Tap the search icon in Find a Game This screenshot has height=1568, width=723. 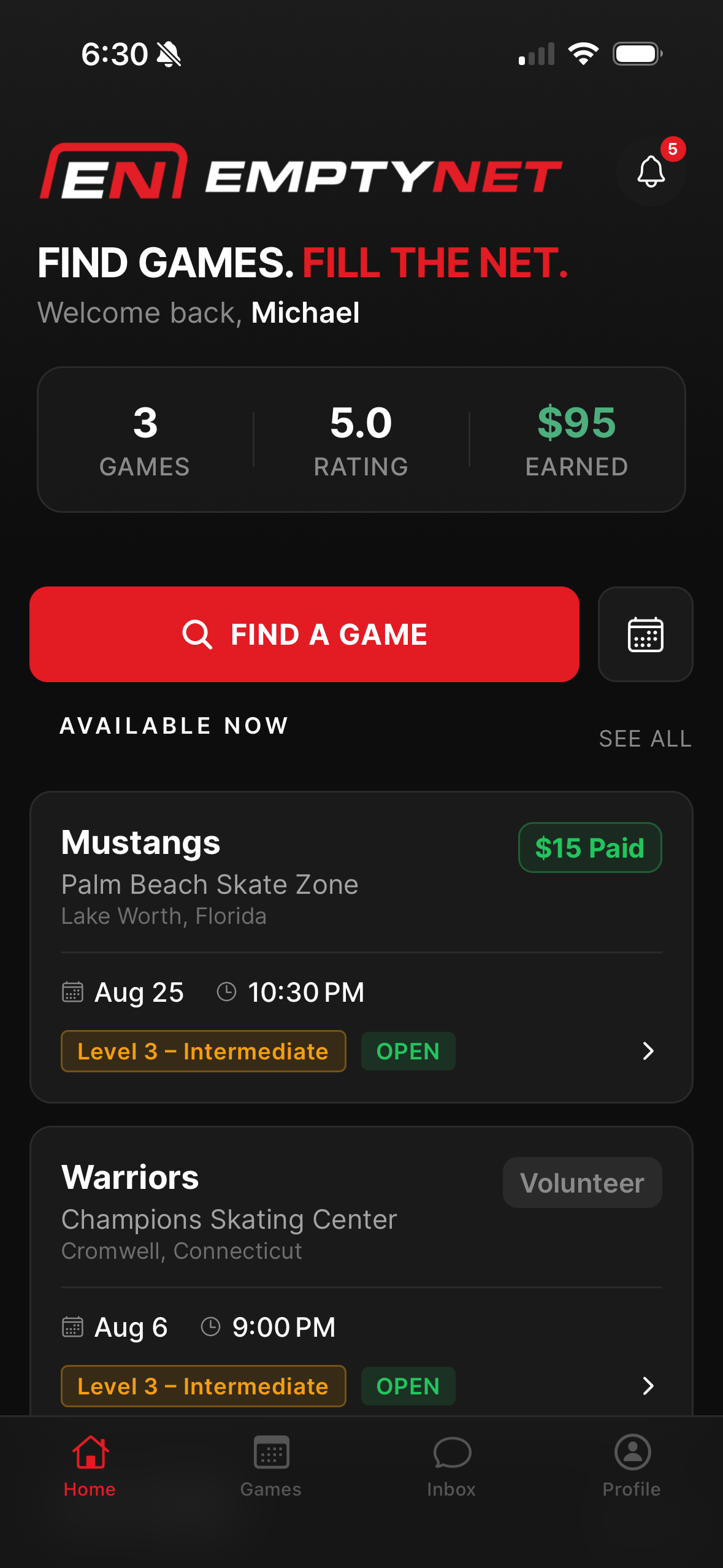click(197, 634)
